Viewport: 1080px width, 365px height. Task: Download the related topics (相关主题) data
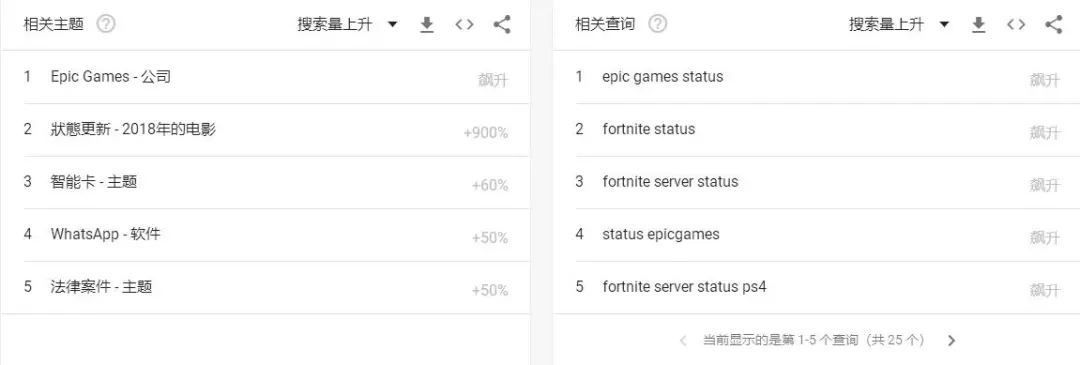(427, 25)
